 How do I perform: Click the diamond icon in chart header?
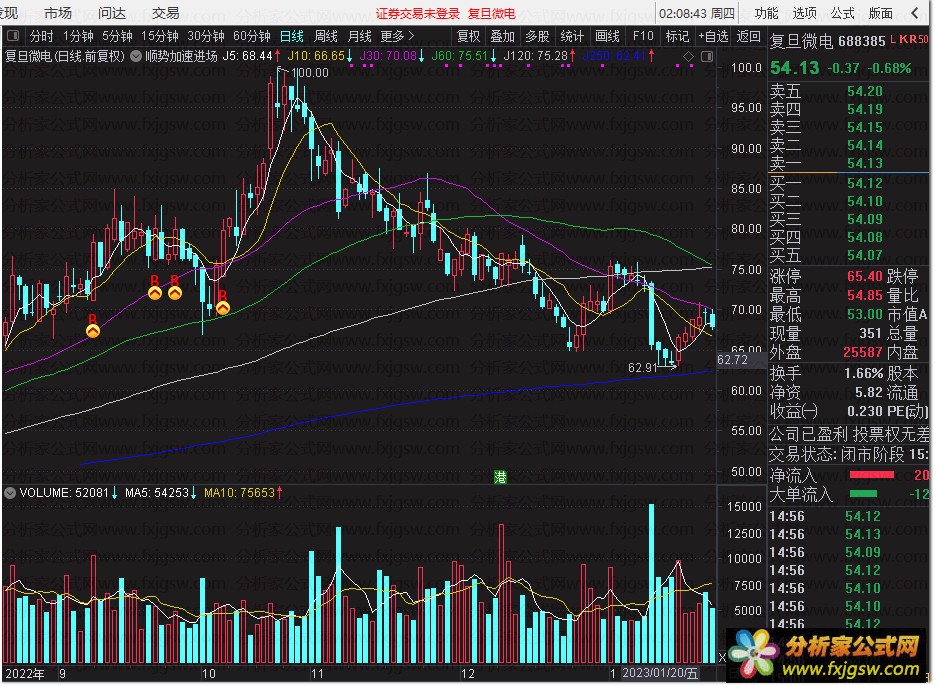(x=688, y=56)
